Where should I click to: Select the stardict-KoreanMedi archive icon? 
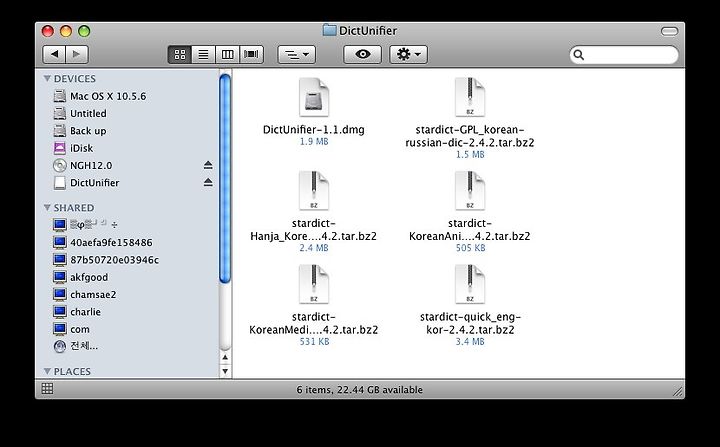pyautogui.click(x=314, y=284)
